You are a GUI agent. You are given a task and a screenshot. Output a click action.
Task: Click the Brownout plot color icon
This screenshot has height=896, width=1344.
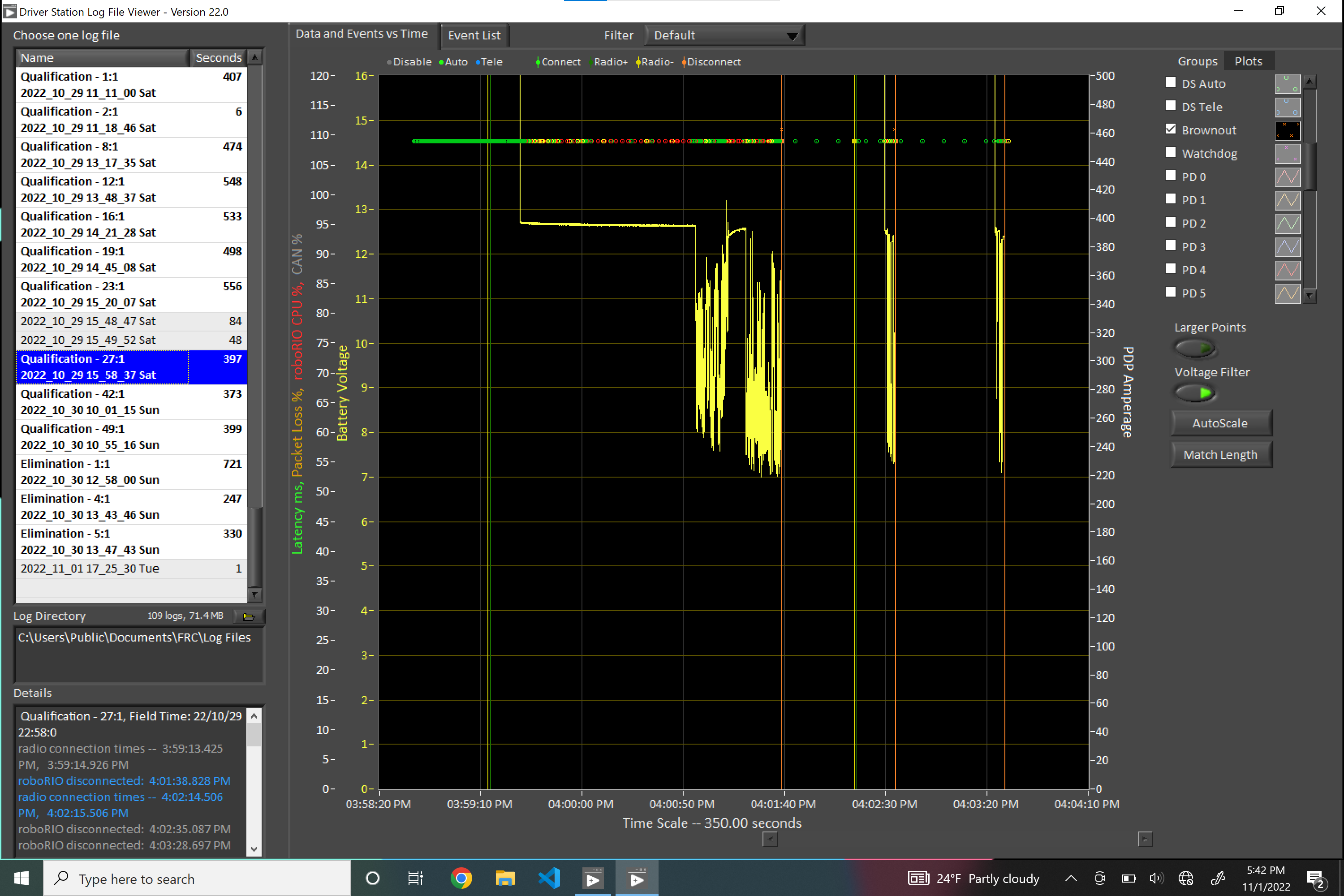pos(1288,130)
